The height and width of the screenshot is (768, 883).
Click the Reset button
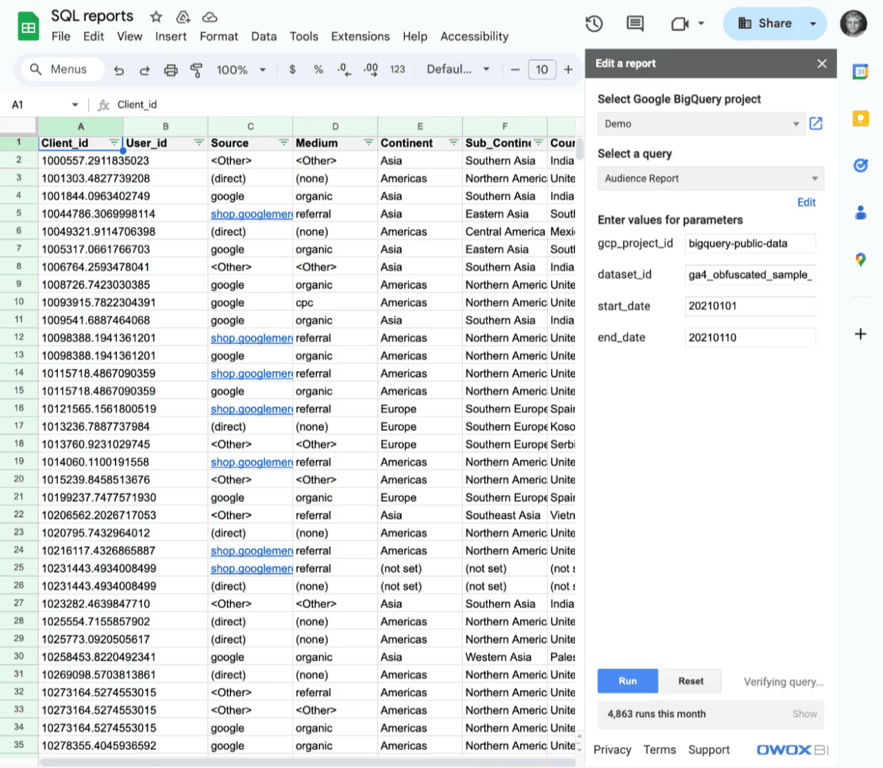click(691, 681)
